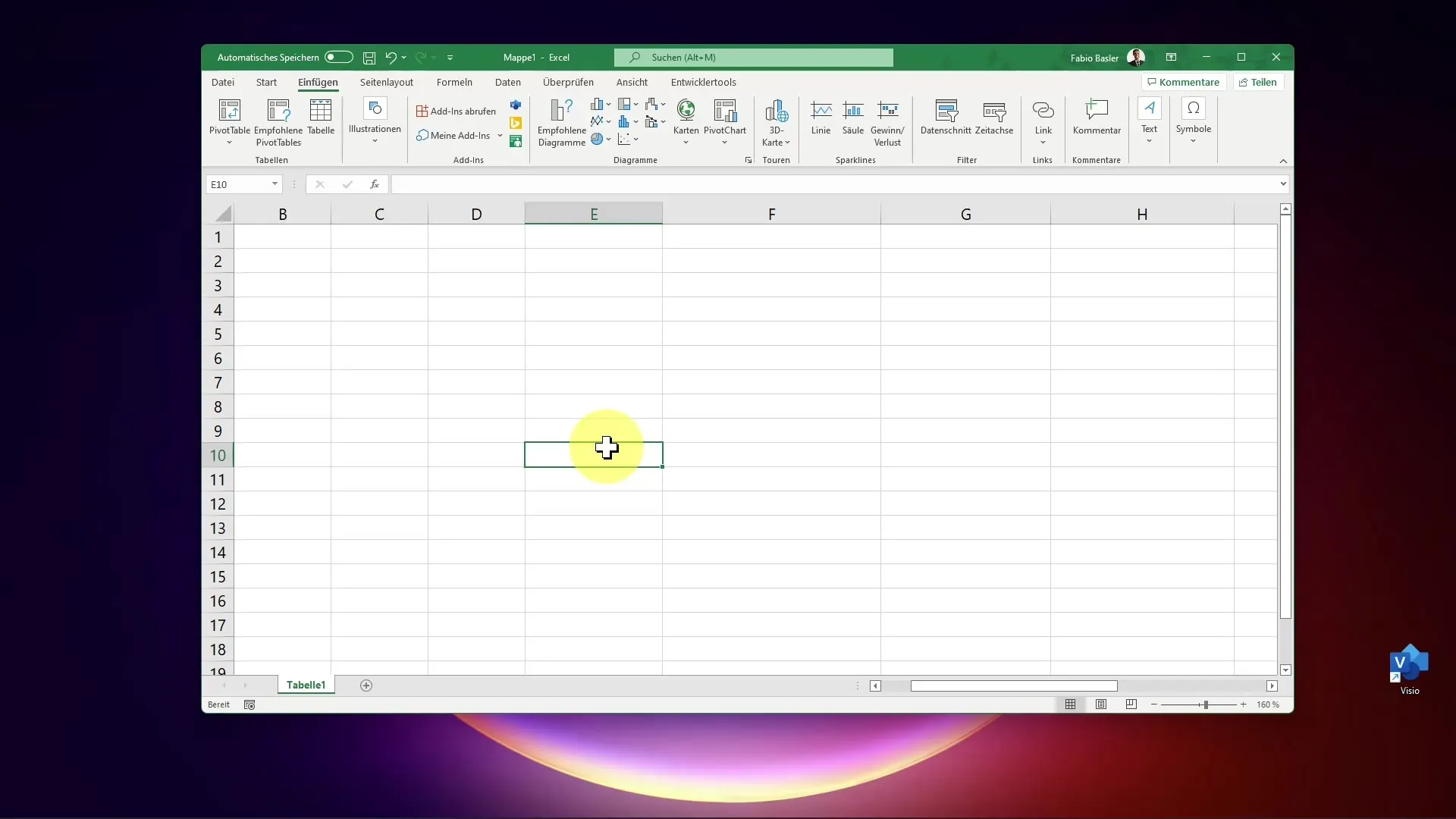The height and width of the screenshot is (819, 1456).
Task: Launch the Visio Data Visualizer add-in
Action: [x=516, y=105]
